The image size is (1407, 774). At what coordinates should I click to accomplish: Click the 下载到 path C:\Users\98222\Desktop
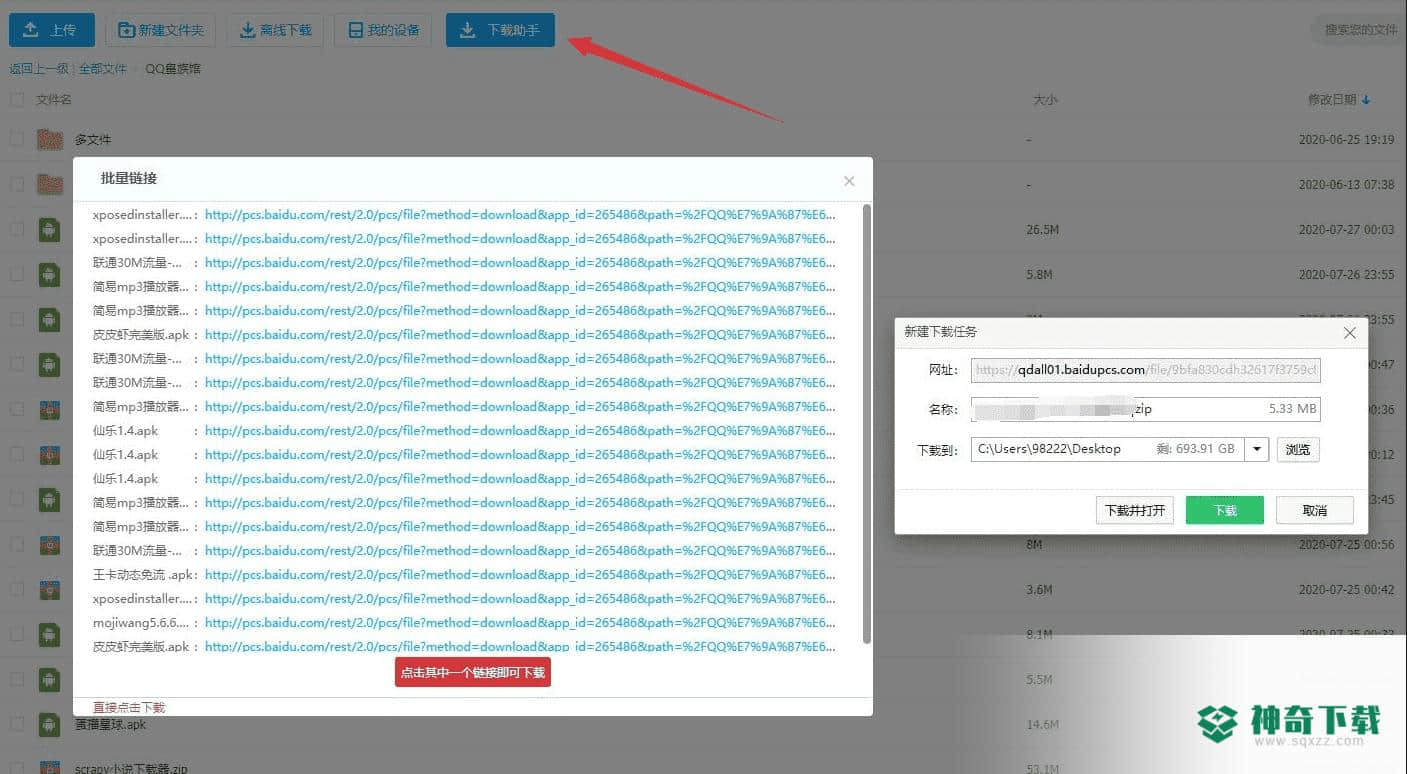[x=1107, y=449]
